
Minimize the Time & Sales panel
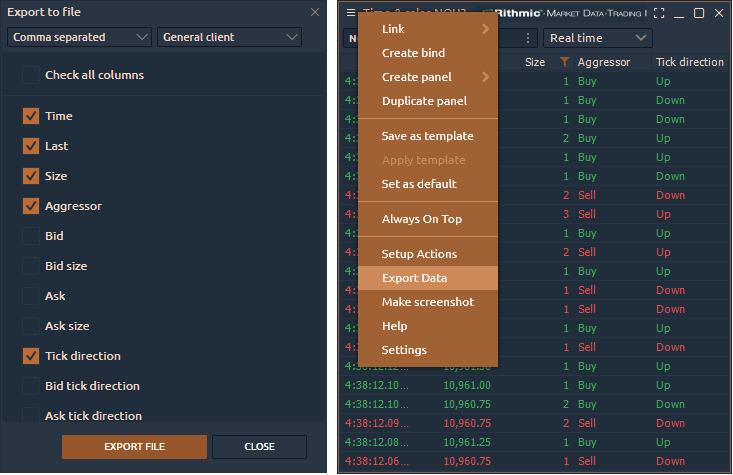679,13
